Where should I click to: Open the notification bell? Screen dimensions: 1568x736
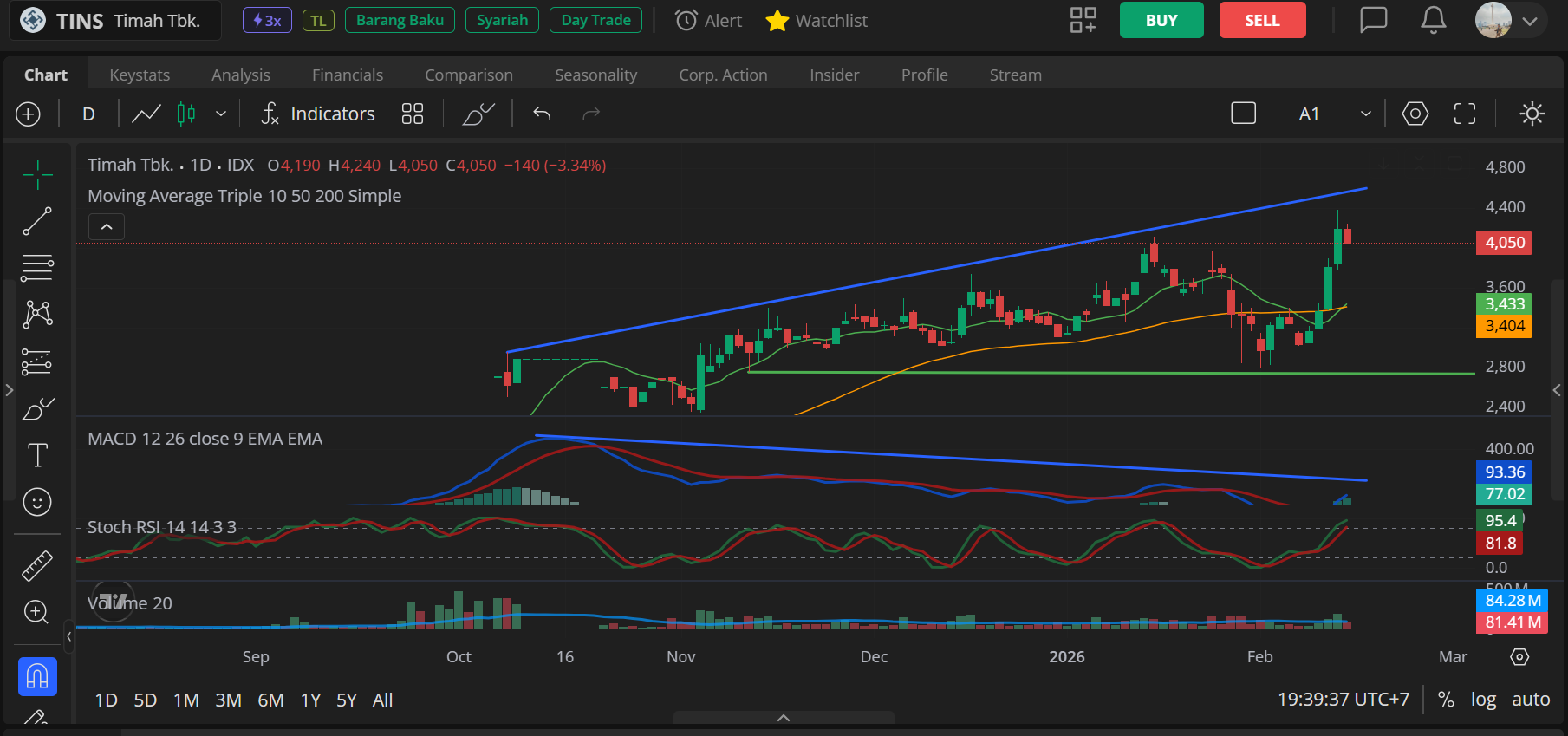[x=1433, y=20]
